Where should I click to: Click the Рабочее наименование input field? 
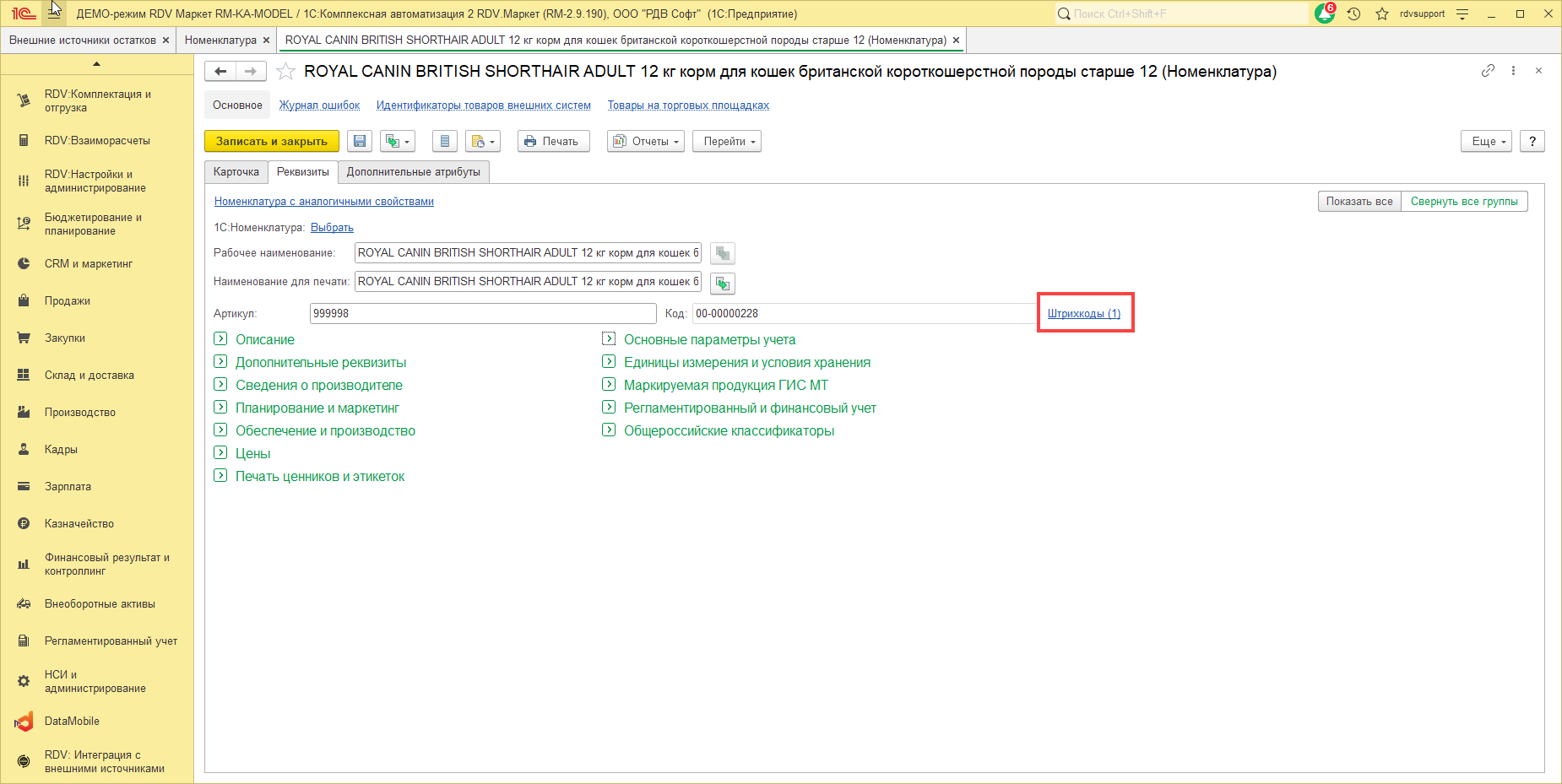(x=528, y=253)
